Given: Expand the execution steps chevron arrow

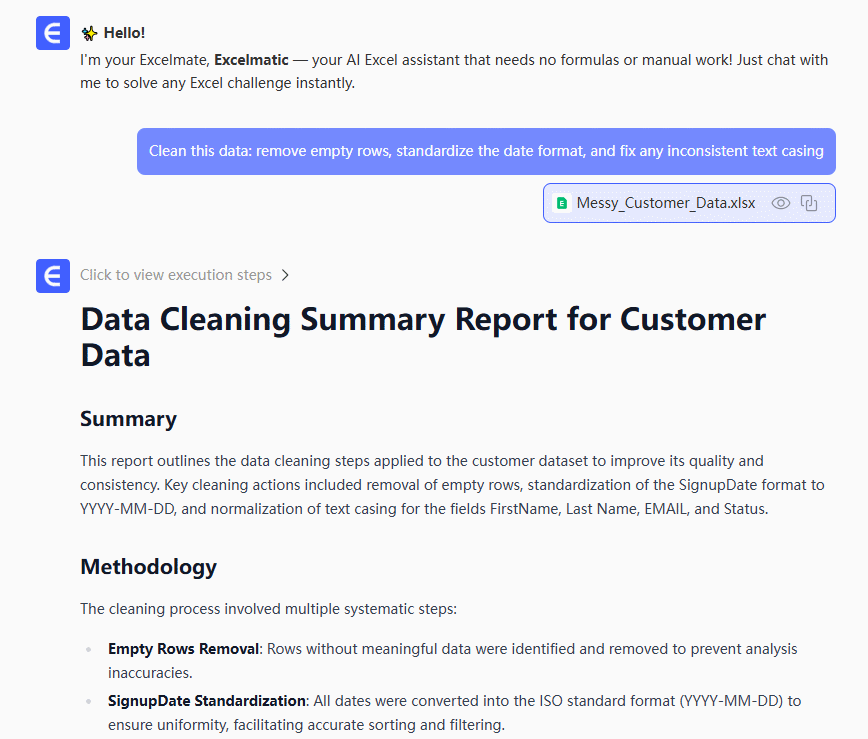Looking at the screenshot, I should click(285, 275).
